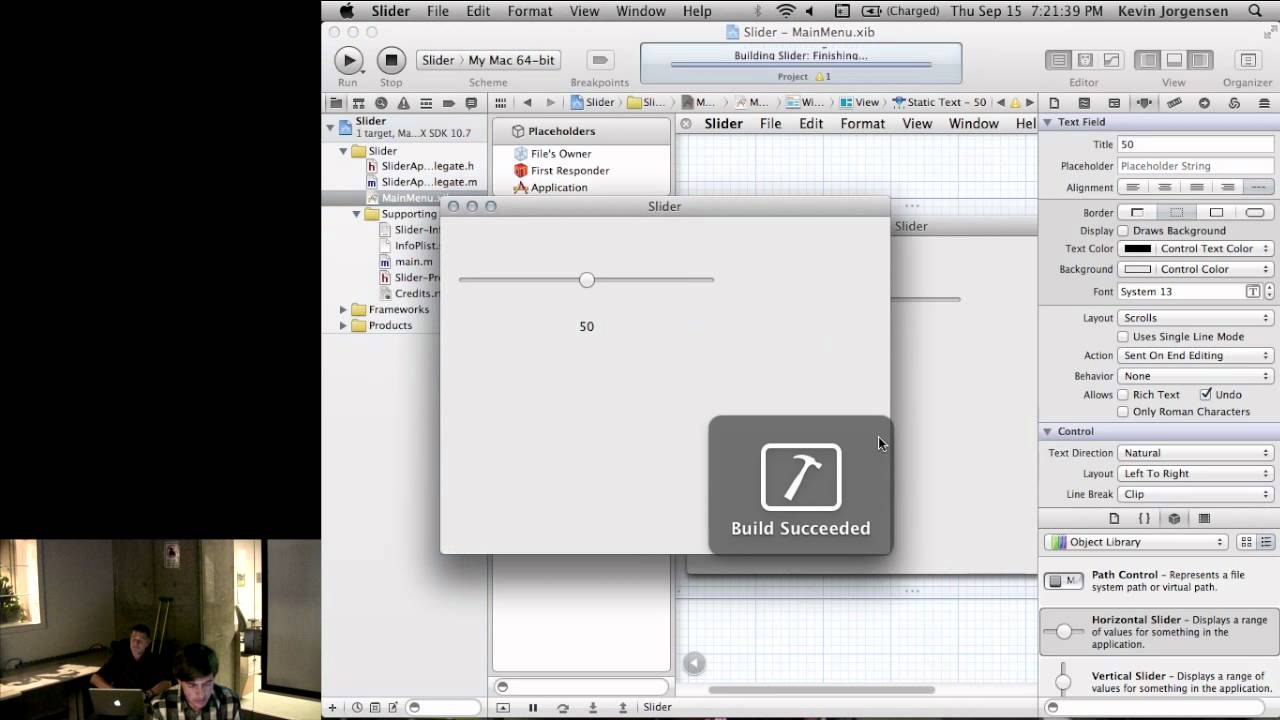Open the Action Sent On End Editing dropdown

(1196, 356)
